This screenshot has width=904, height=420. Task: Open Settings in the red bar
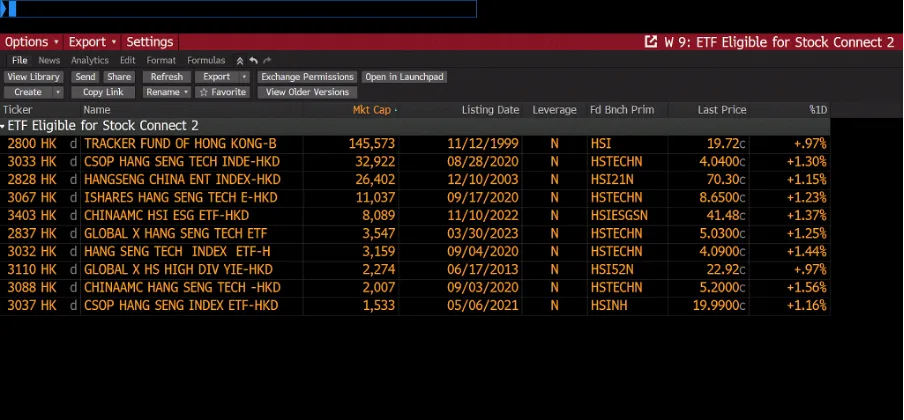(150, 42)
